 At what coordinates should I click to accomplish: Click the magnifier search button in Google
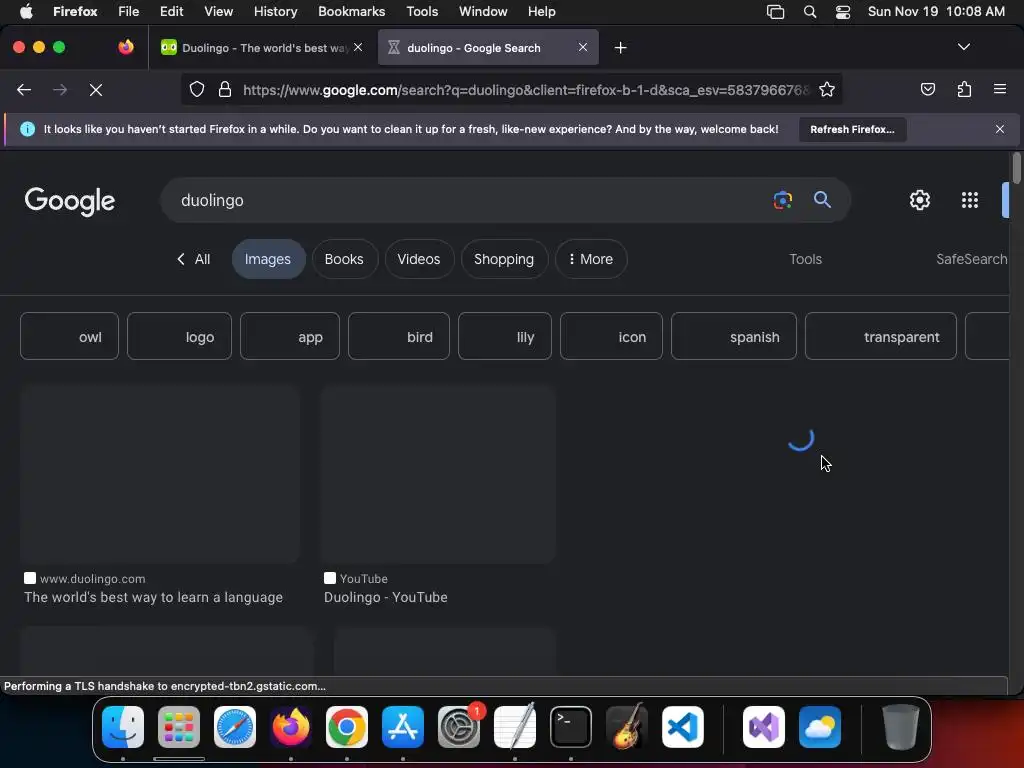click(x=822, y=200)
